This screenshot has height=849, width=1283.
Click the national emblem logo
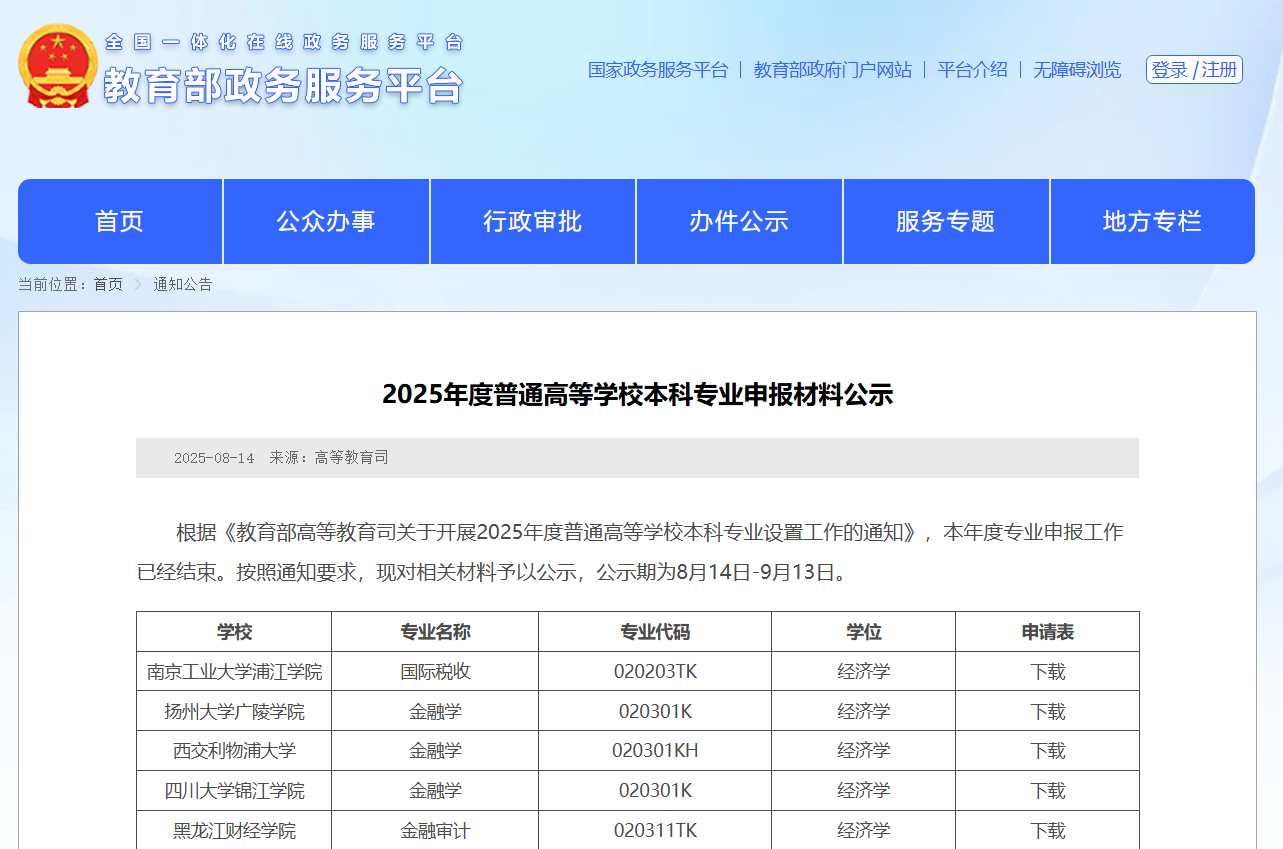point(57,66)
